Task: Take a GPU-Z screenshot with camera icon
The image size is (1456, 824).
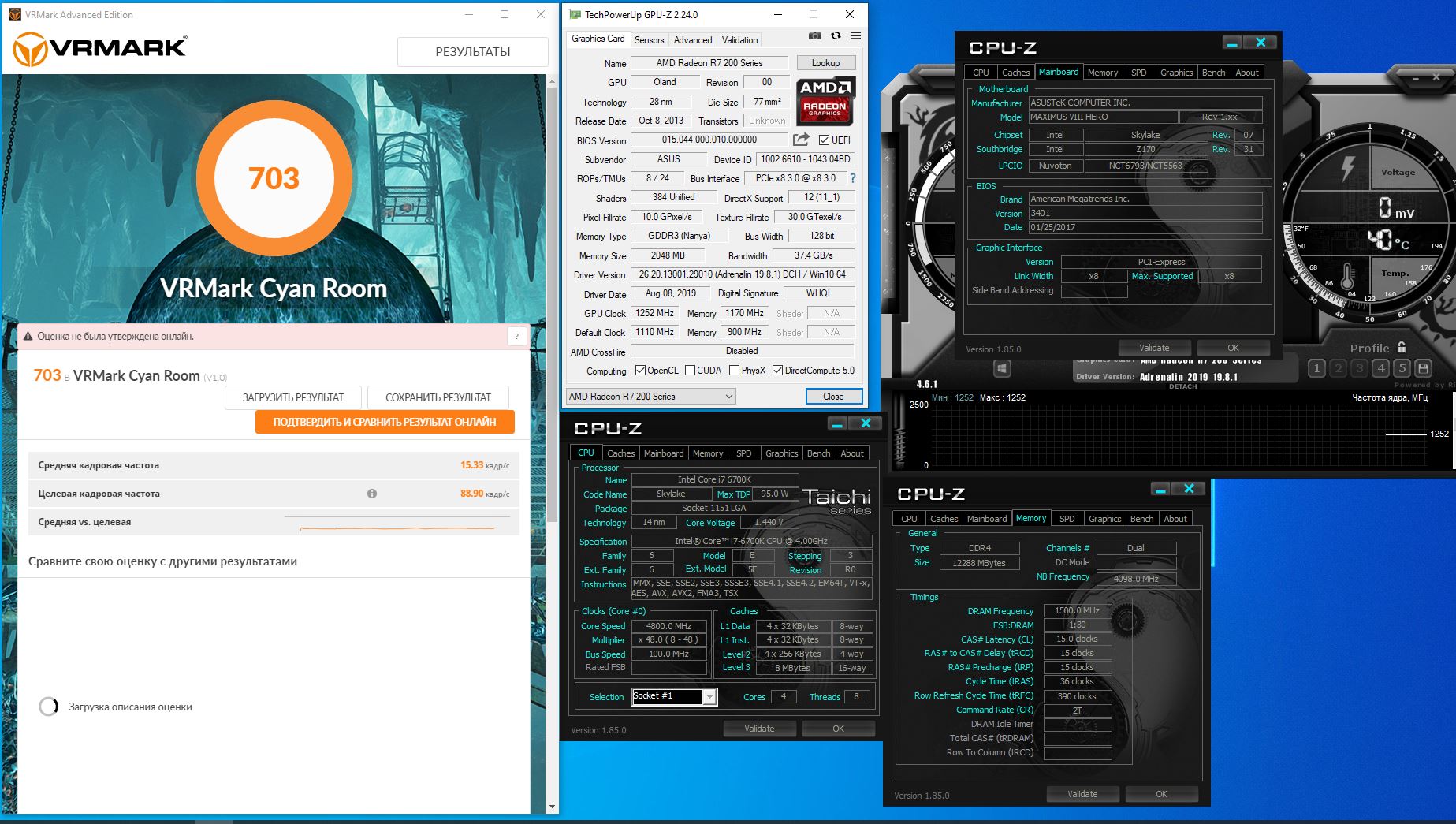Action: [x=815, y=36]
